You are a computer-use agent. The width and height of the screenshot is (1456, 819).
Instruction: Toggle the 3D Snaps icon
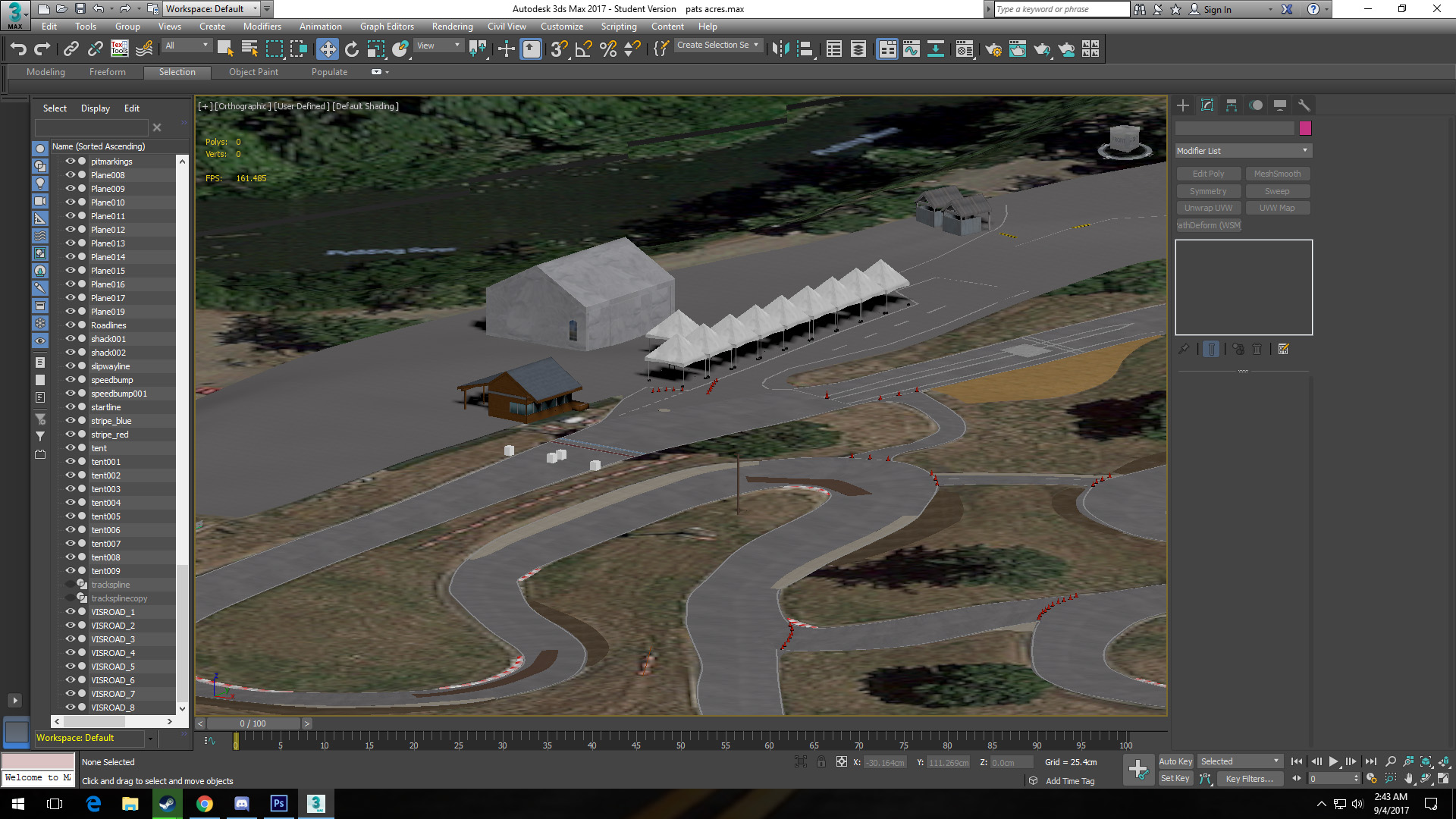[x=560, y=49]
